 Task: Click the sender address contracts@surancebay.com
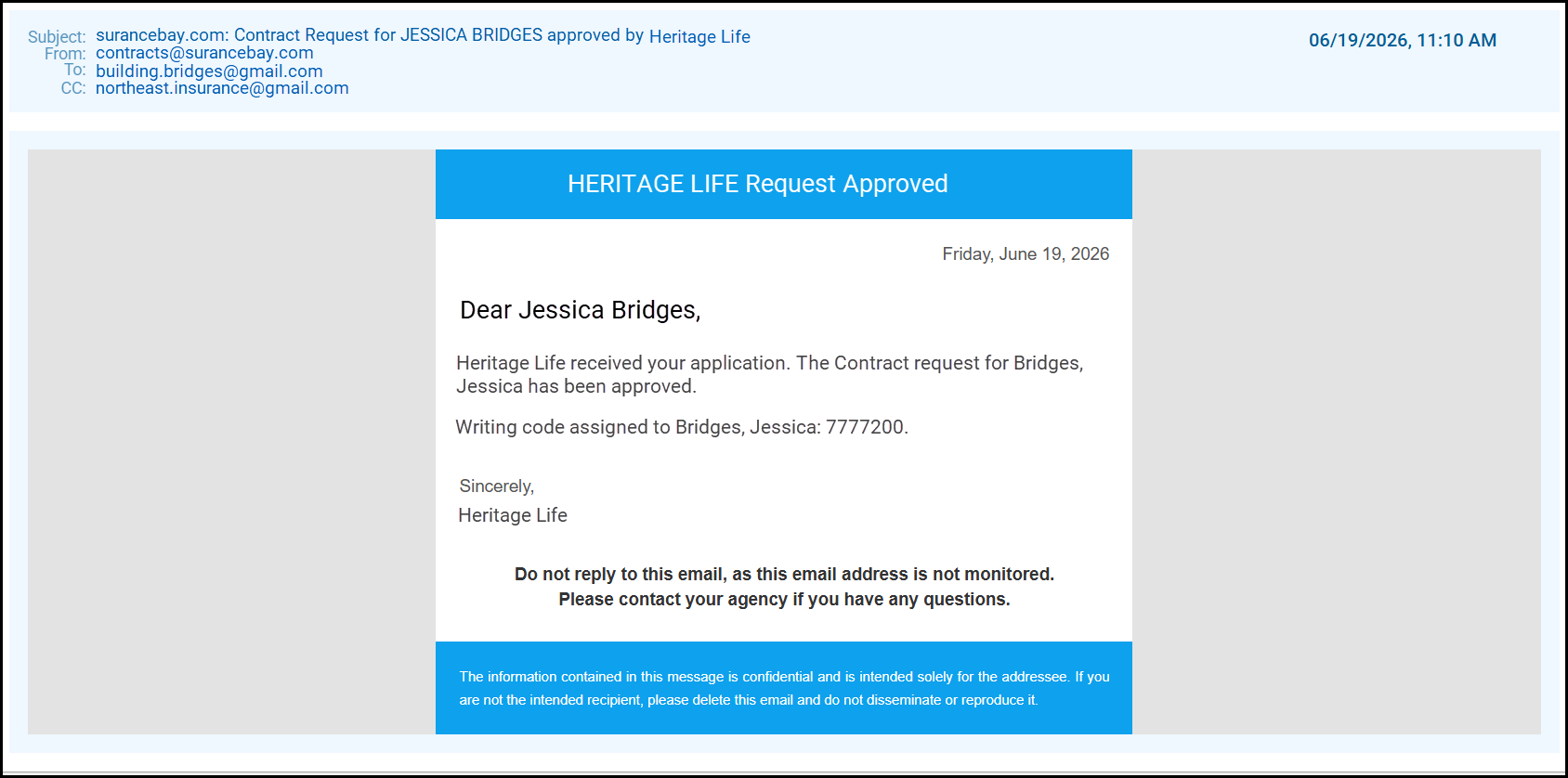click(204, 53)
